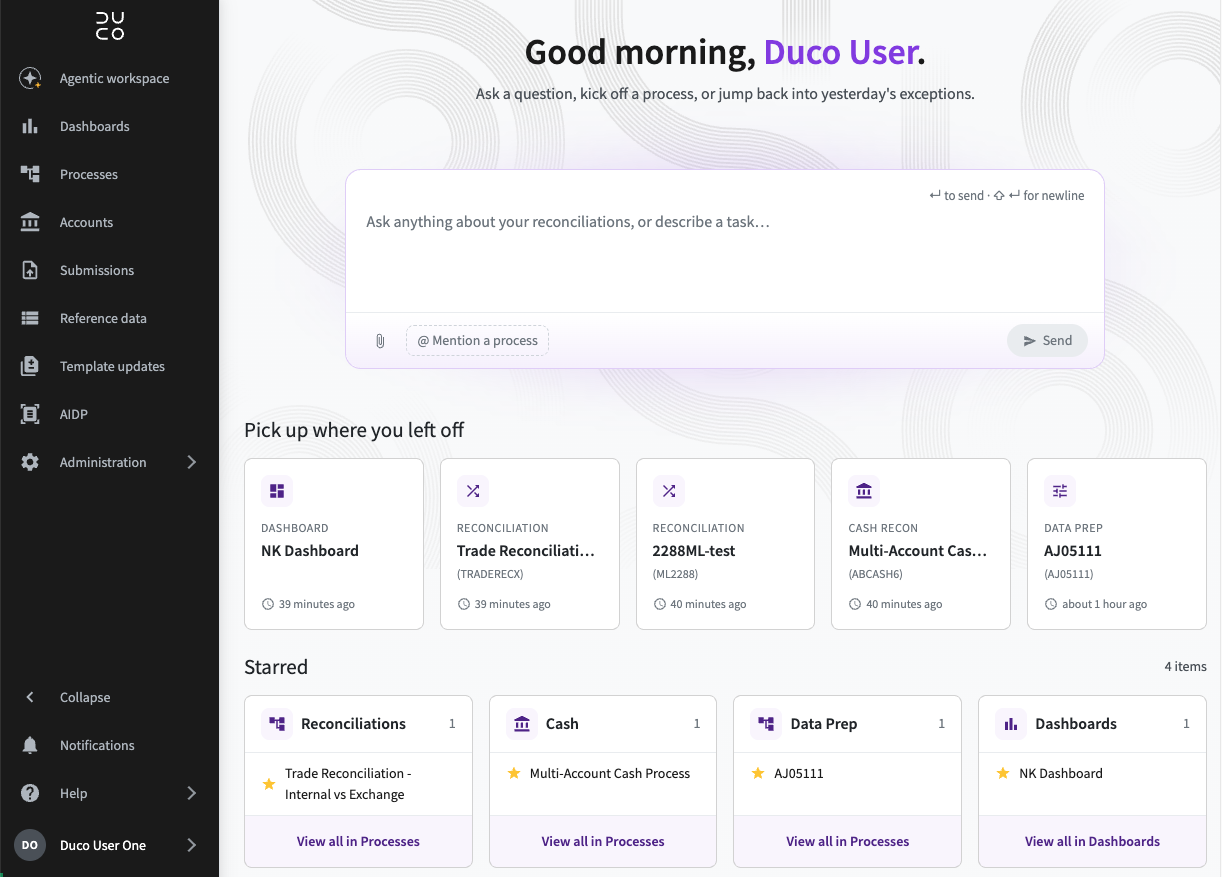Open the AJ05111 data prep recent card
Screen dimensions: 1222x877
click(1117, 544)
